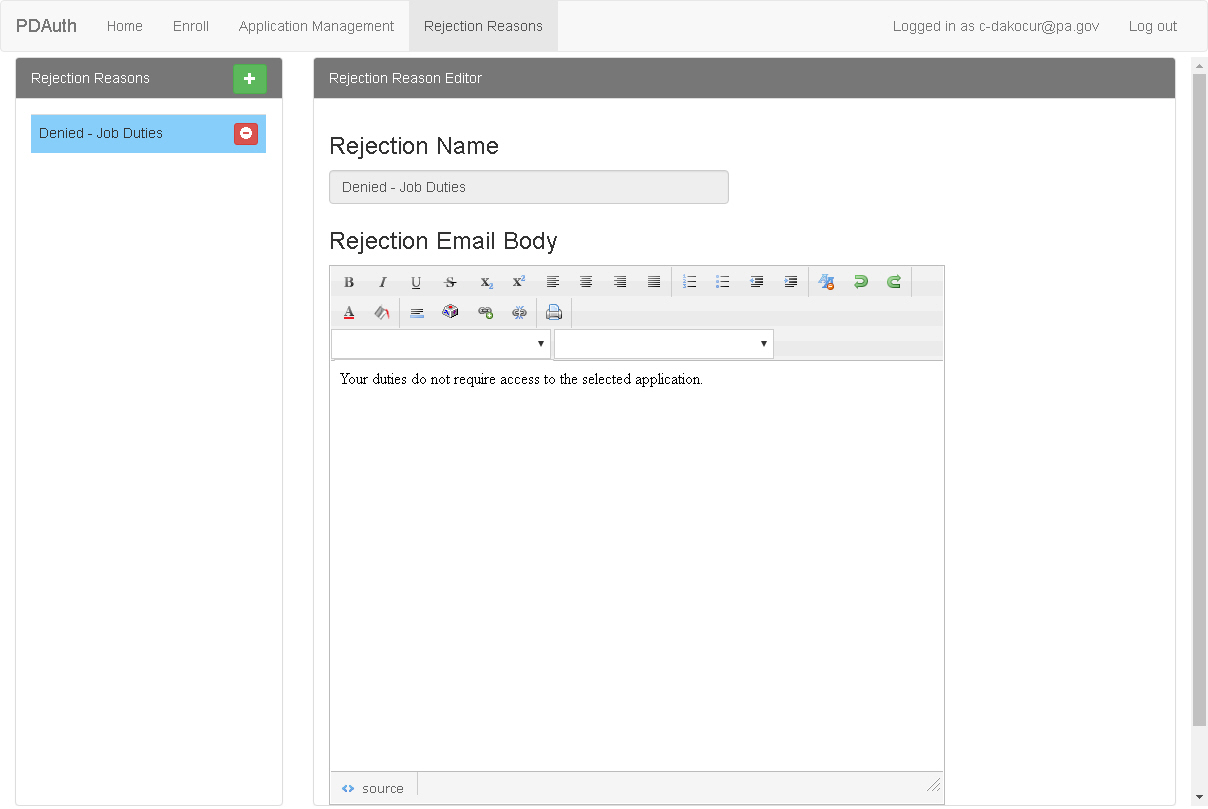Switch editor to source view
Viewport: 1208px width, 809px height.
click(x=373, y=788)
